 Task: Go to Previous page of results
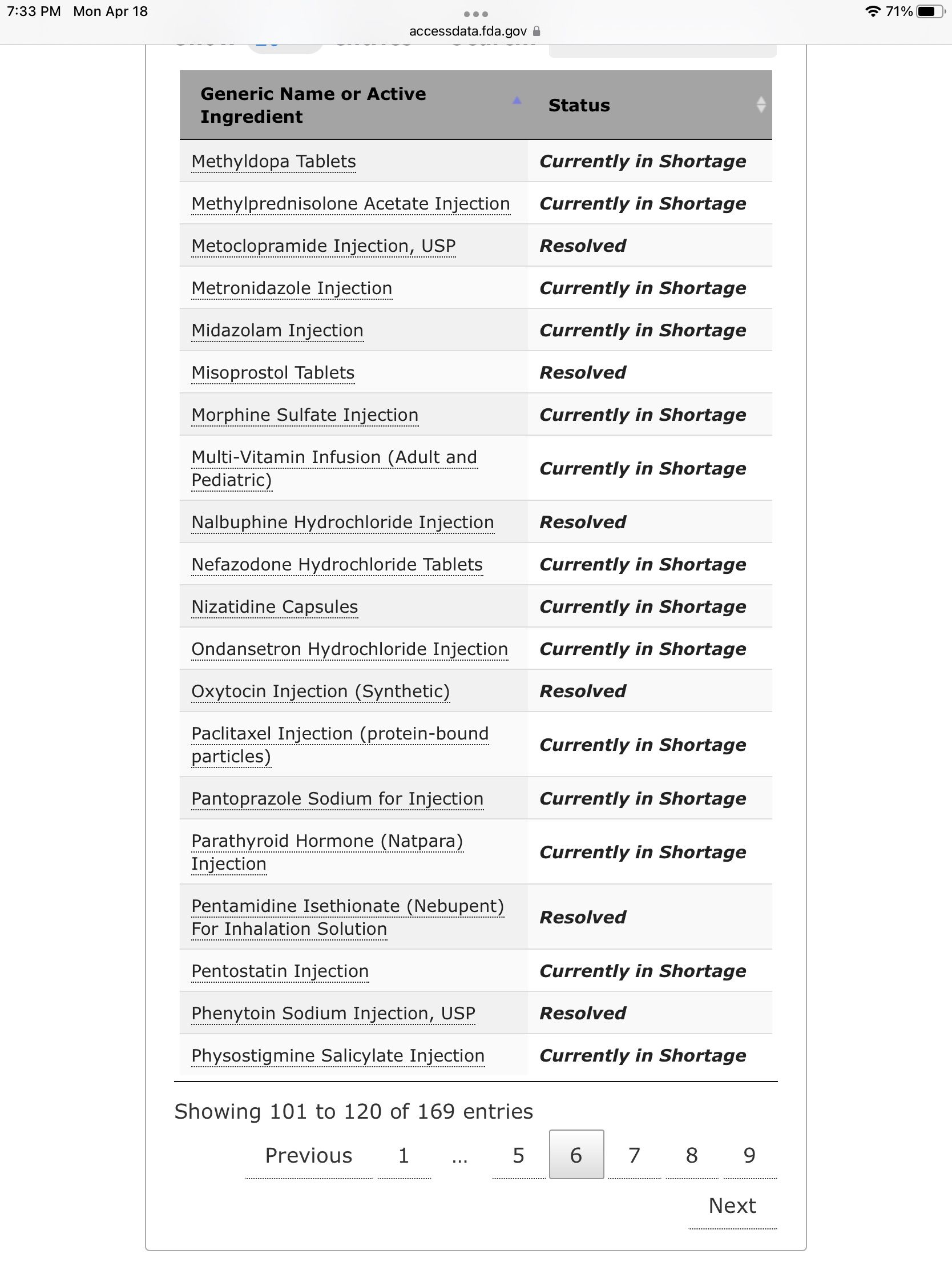pos(309,1155)
